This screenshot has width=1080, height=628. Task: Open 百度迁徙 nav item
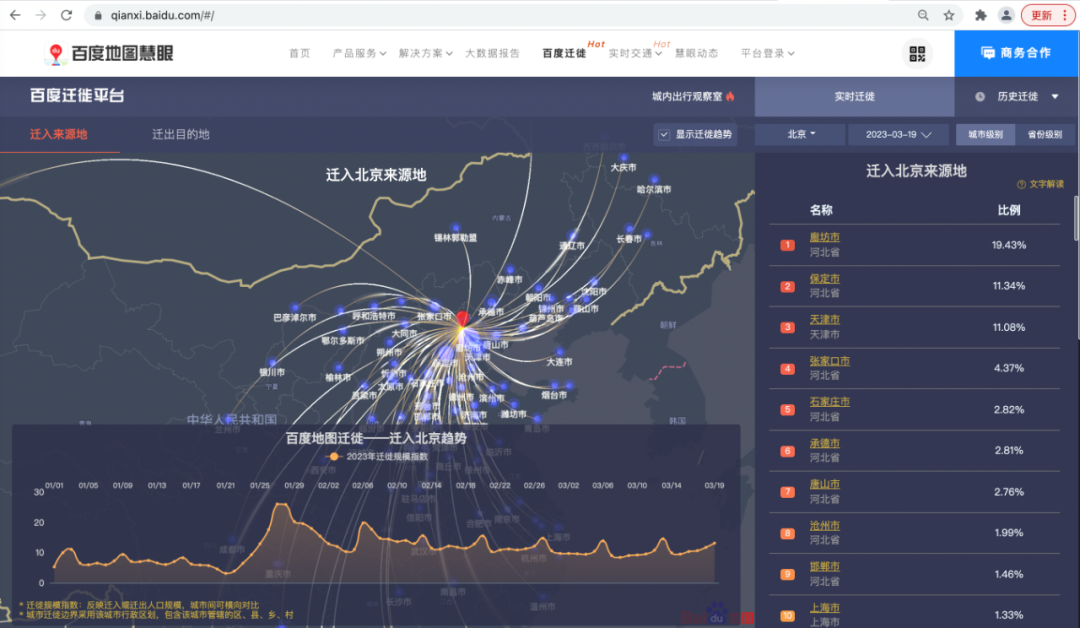point(564,53)
